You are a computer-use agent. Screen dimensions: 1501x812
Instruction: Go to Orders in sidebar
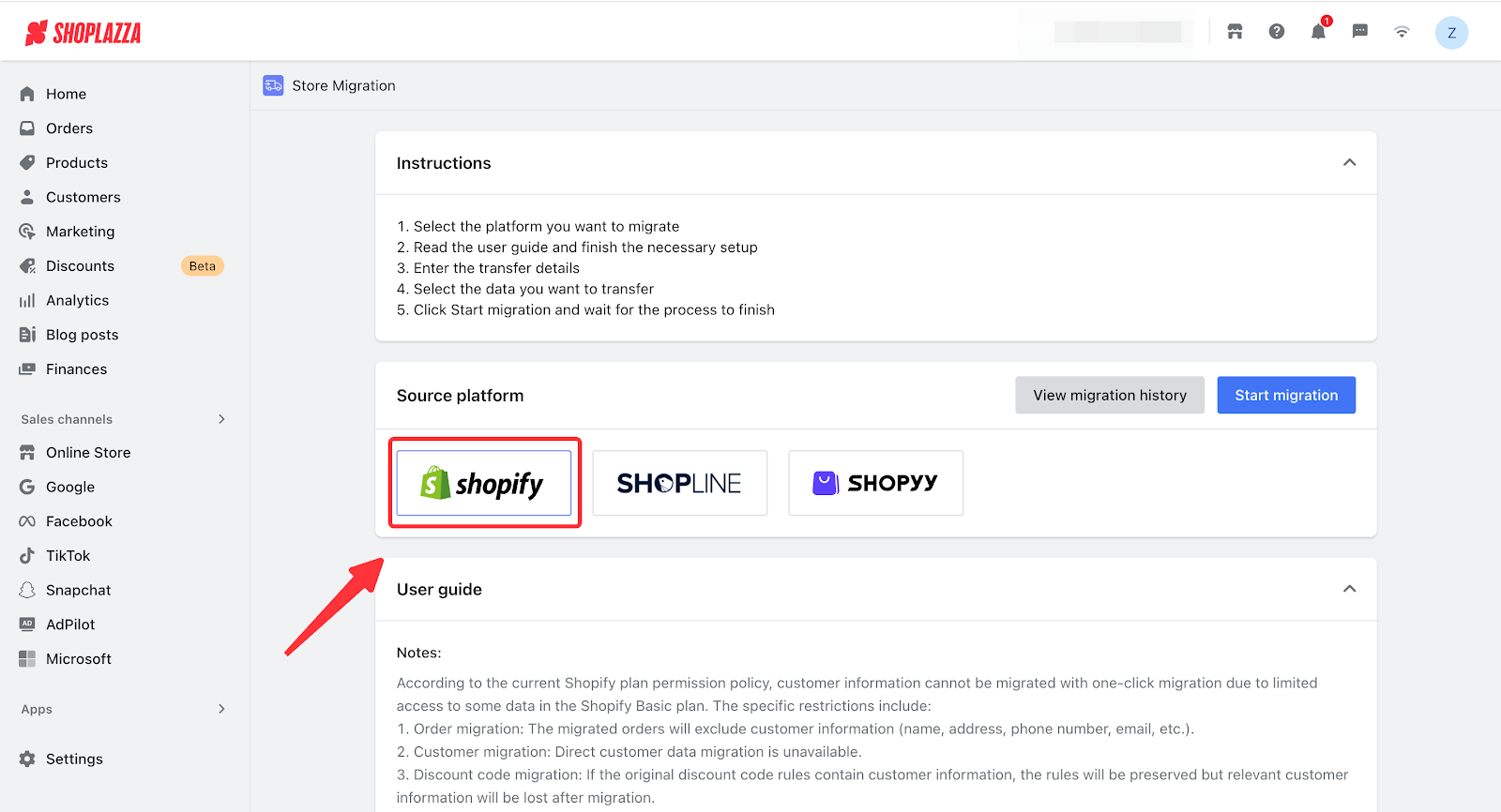point(69,128)
